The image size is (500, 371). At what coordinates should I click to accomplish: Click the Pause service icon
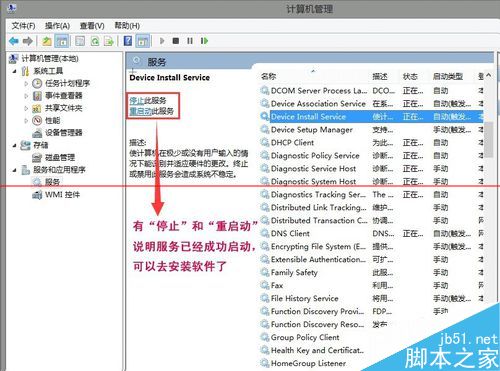click(190, 41)
